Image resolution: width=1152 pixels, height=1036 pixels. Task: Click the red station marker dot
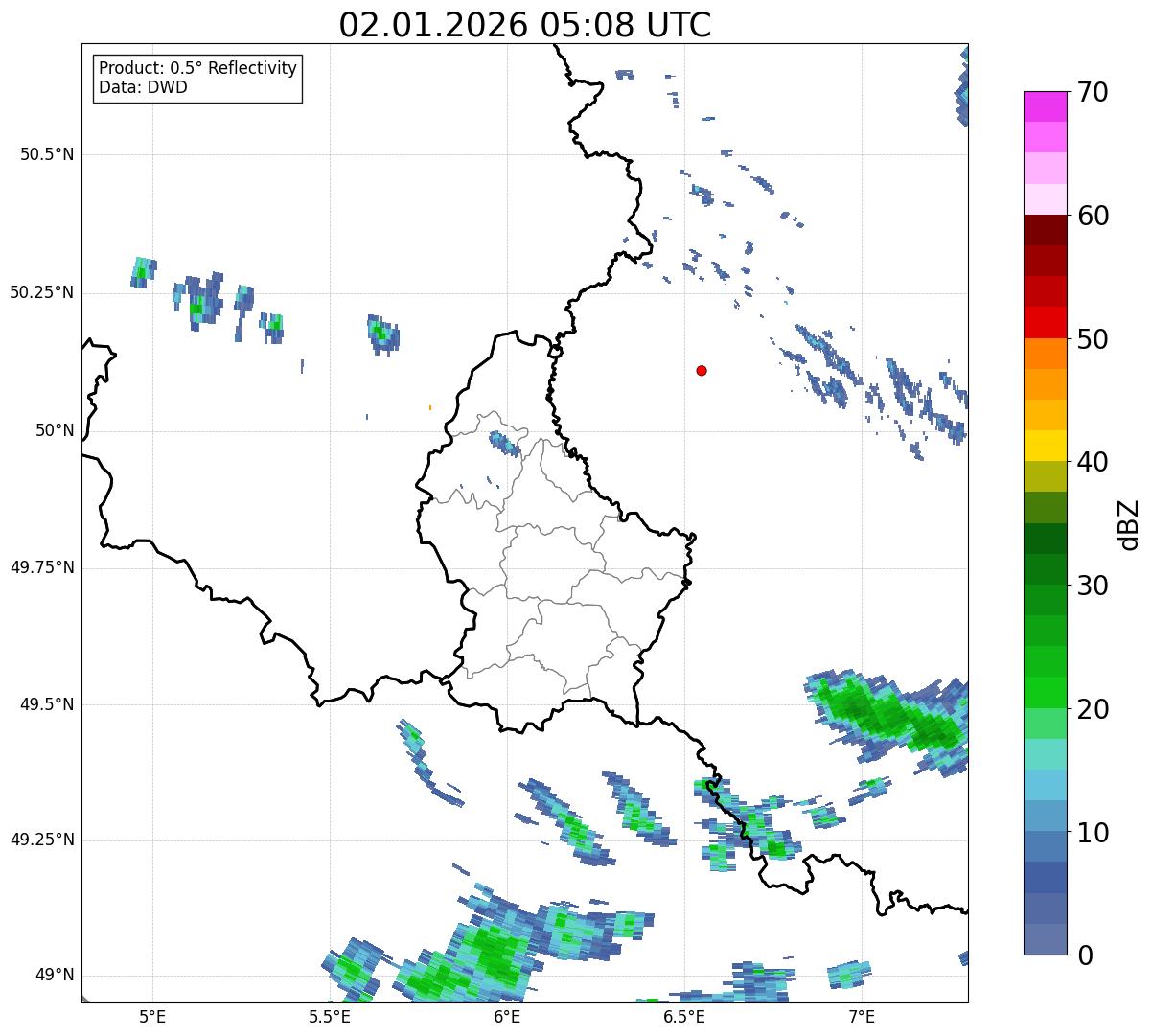pyautogui.click(x=702, y=370)
